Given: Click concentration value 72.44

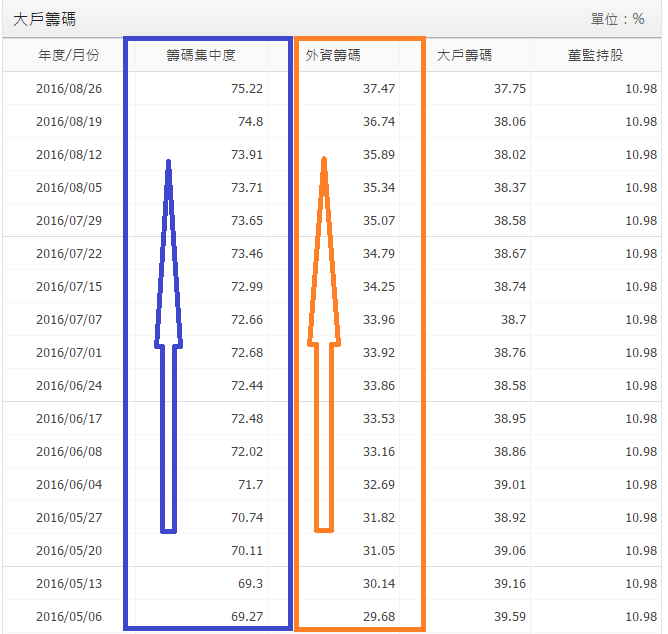Looking at the screenshot, I should [247, 386].
